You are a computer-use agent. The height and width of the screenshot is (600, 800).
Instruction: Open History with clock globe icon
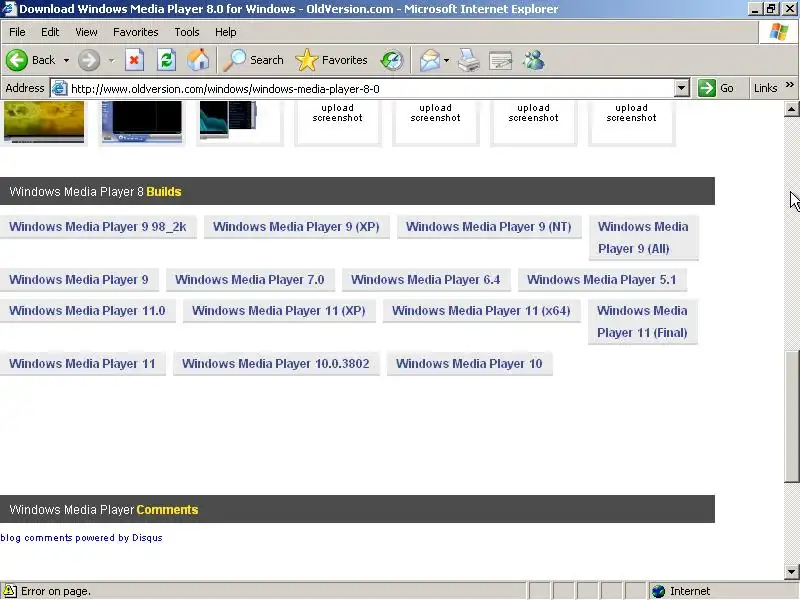coord(392,60)
